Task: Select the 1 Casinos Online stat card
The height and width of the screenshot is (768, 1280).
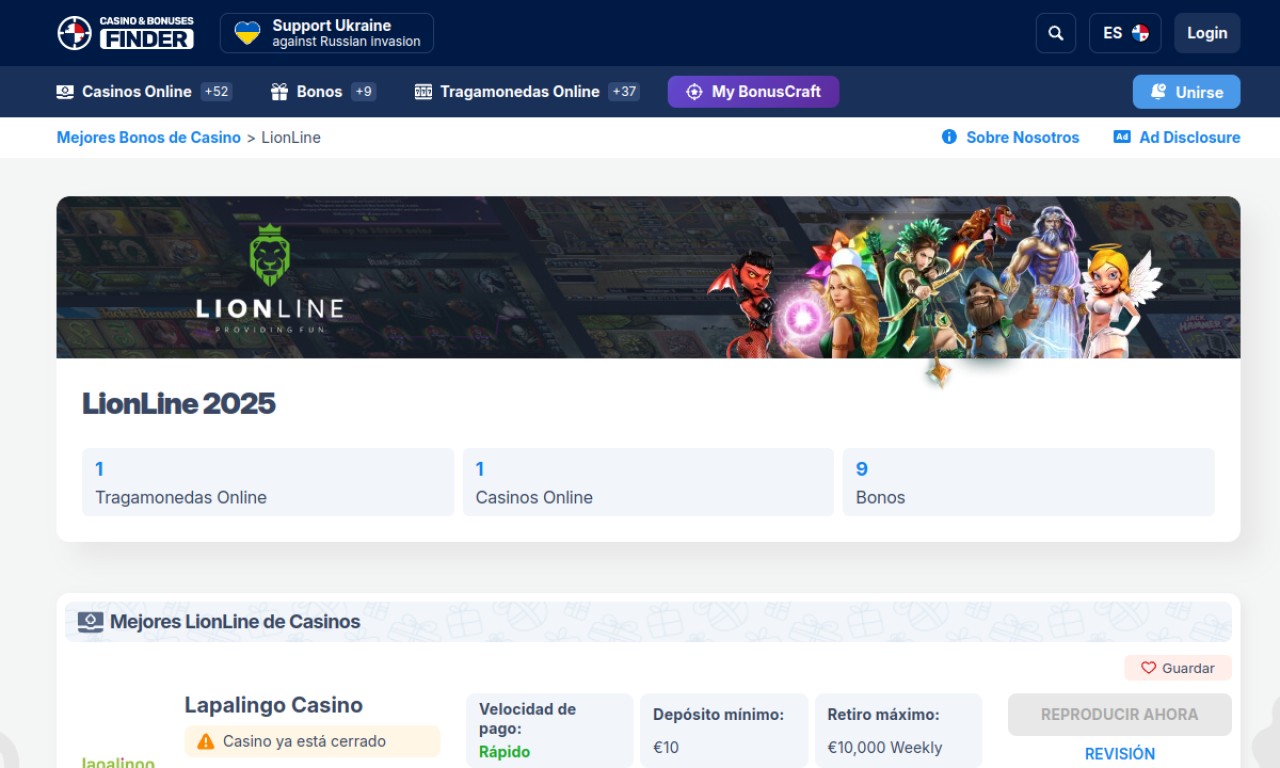Action: 648,482
